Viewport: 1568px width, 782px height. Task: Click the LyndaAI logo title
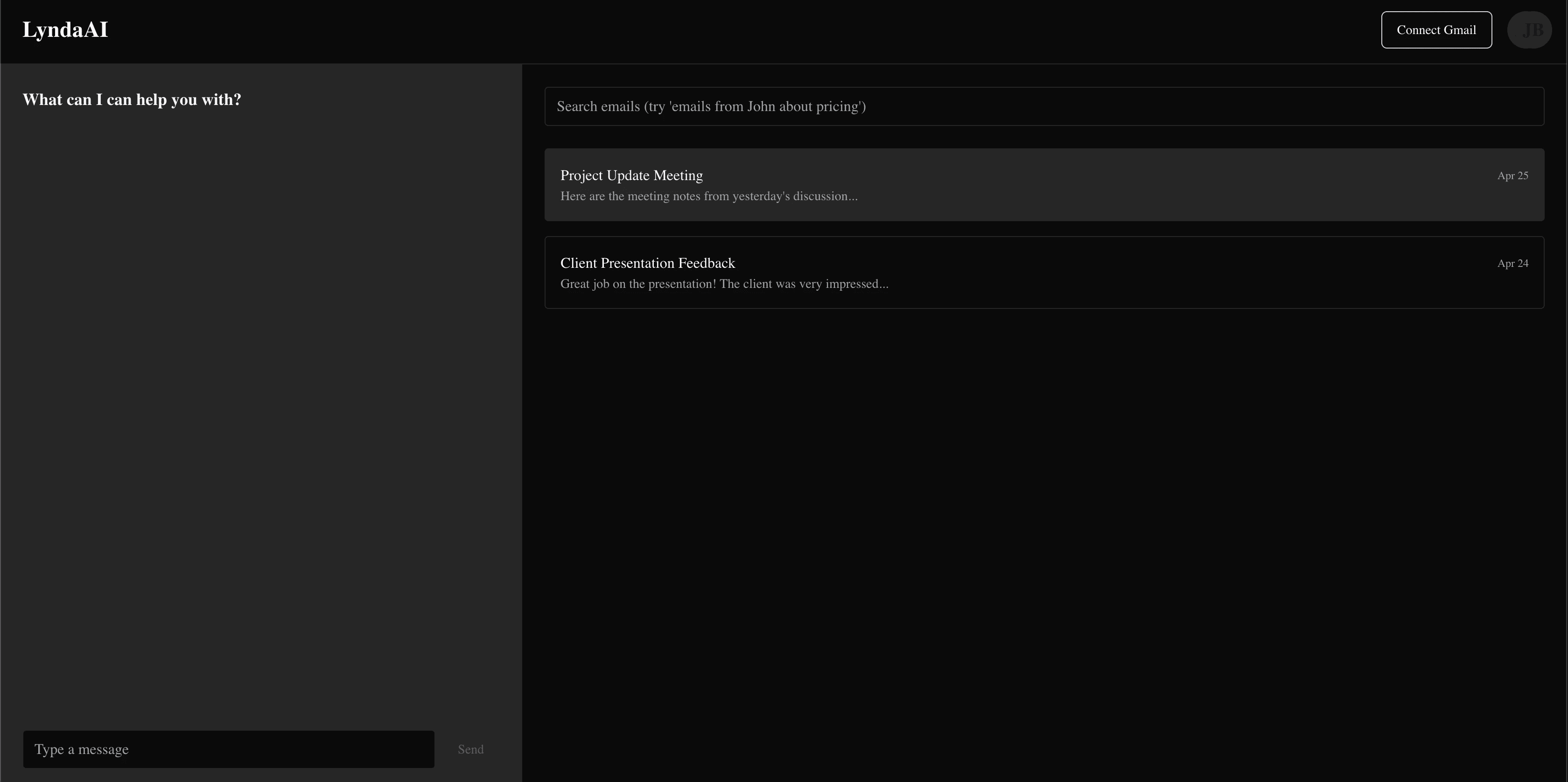(x=65, y=30)
